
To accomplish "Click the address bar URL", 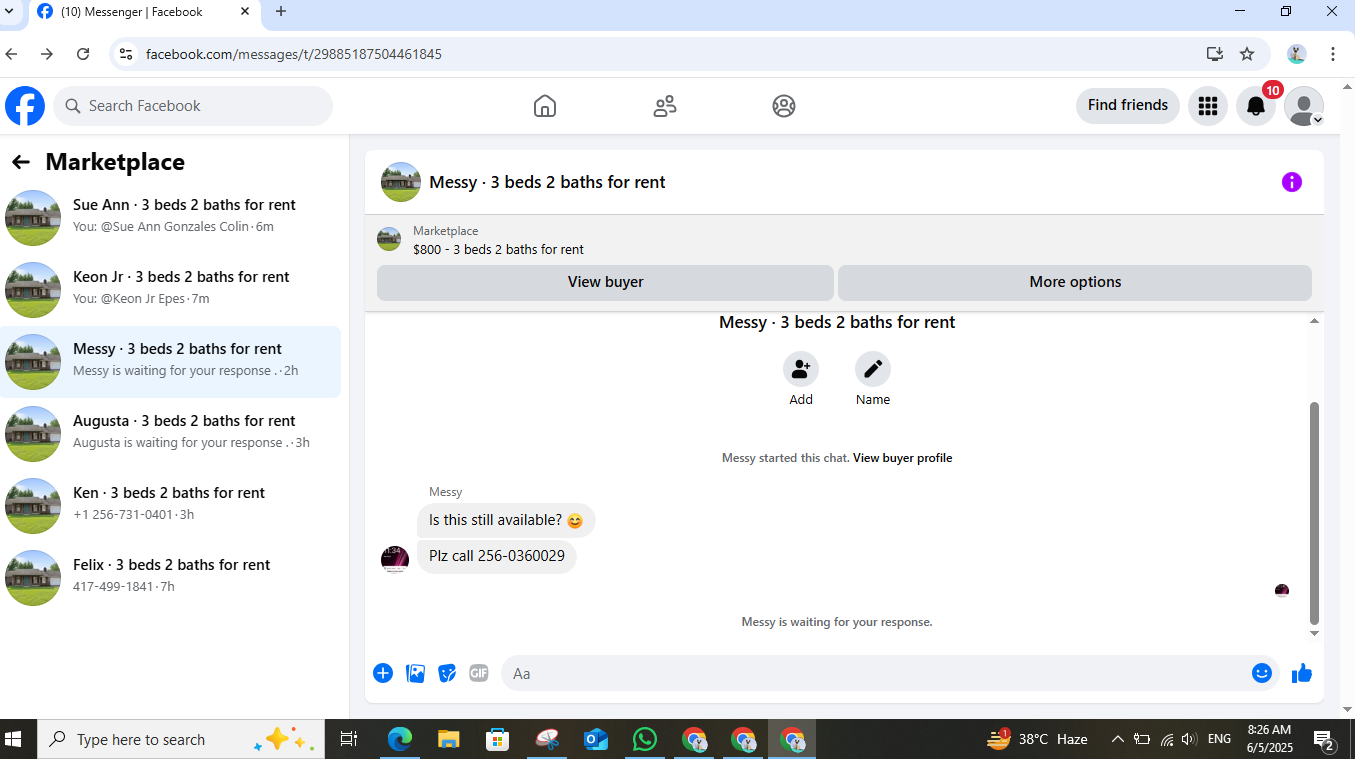I will coord(294,54).
